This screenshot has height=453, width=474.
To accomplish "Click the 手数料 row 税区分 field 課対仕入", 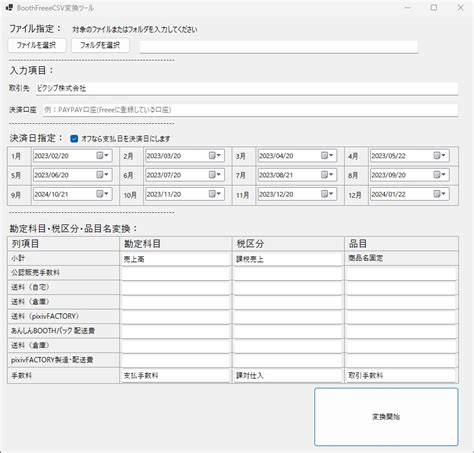I will click(x=288, y=376).
